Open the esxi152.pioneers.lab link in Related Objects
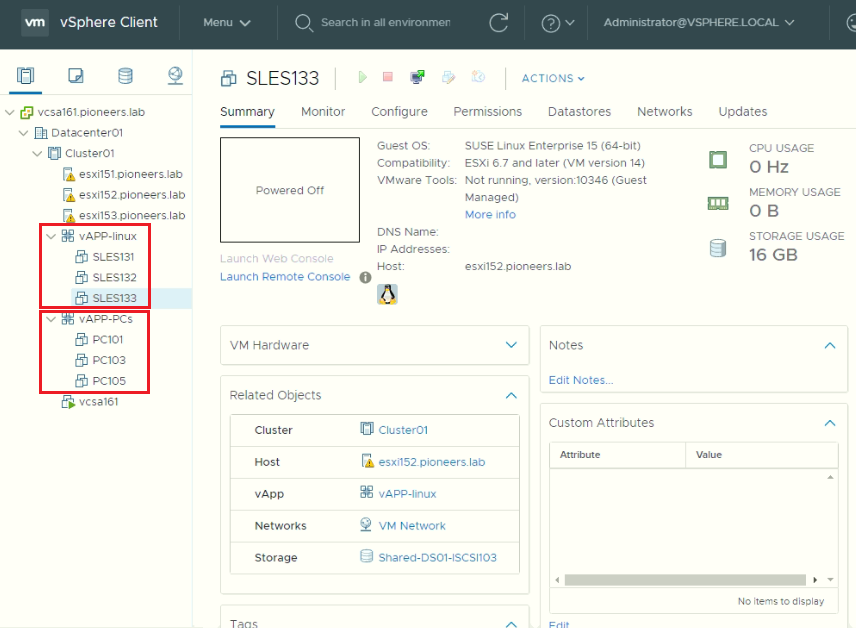Viewport: 856px width, 628px height. click(432, 462)
